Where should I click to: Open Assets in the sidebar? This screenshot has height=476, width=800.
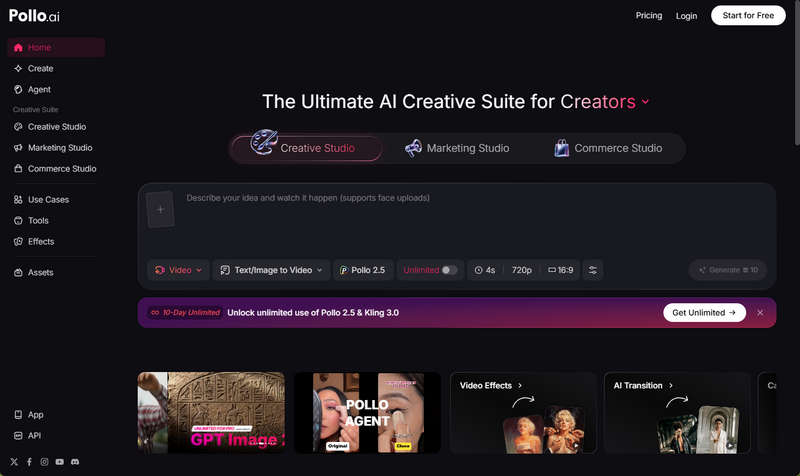[x=56, y=272]
